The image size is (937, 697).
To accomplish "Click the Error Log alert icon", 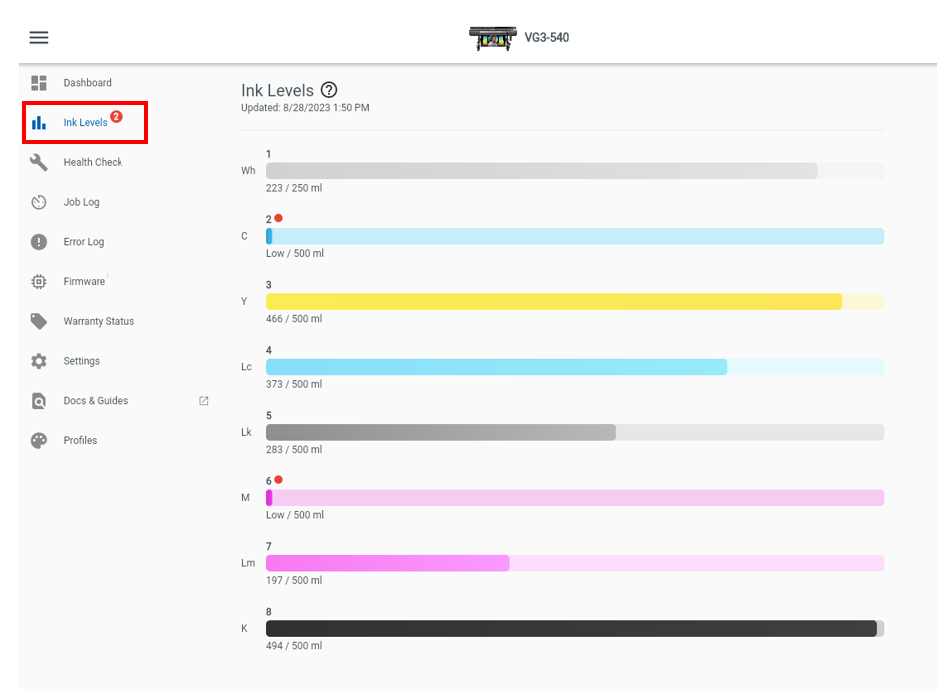I will tap(39, 242).
